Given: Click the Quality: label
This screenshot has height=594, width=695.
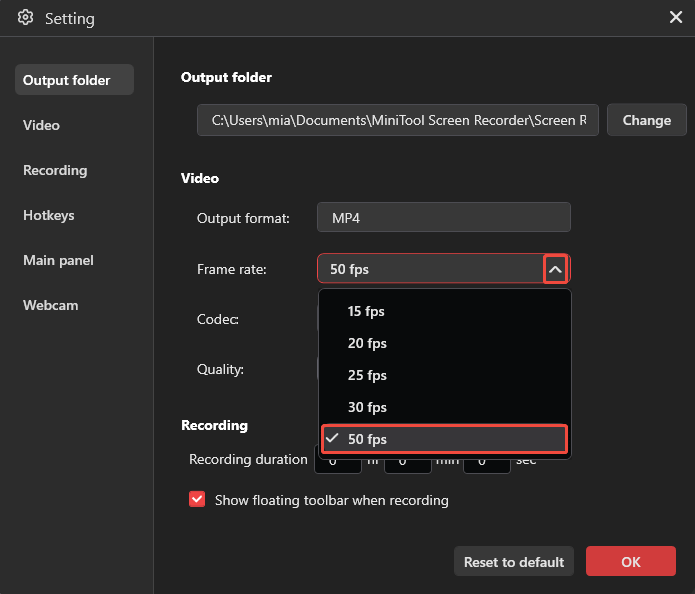Looking at the screenshot, I should click(220, 369).
